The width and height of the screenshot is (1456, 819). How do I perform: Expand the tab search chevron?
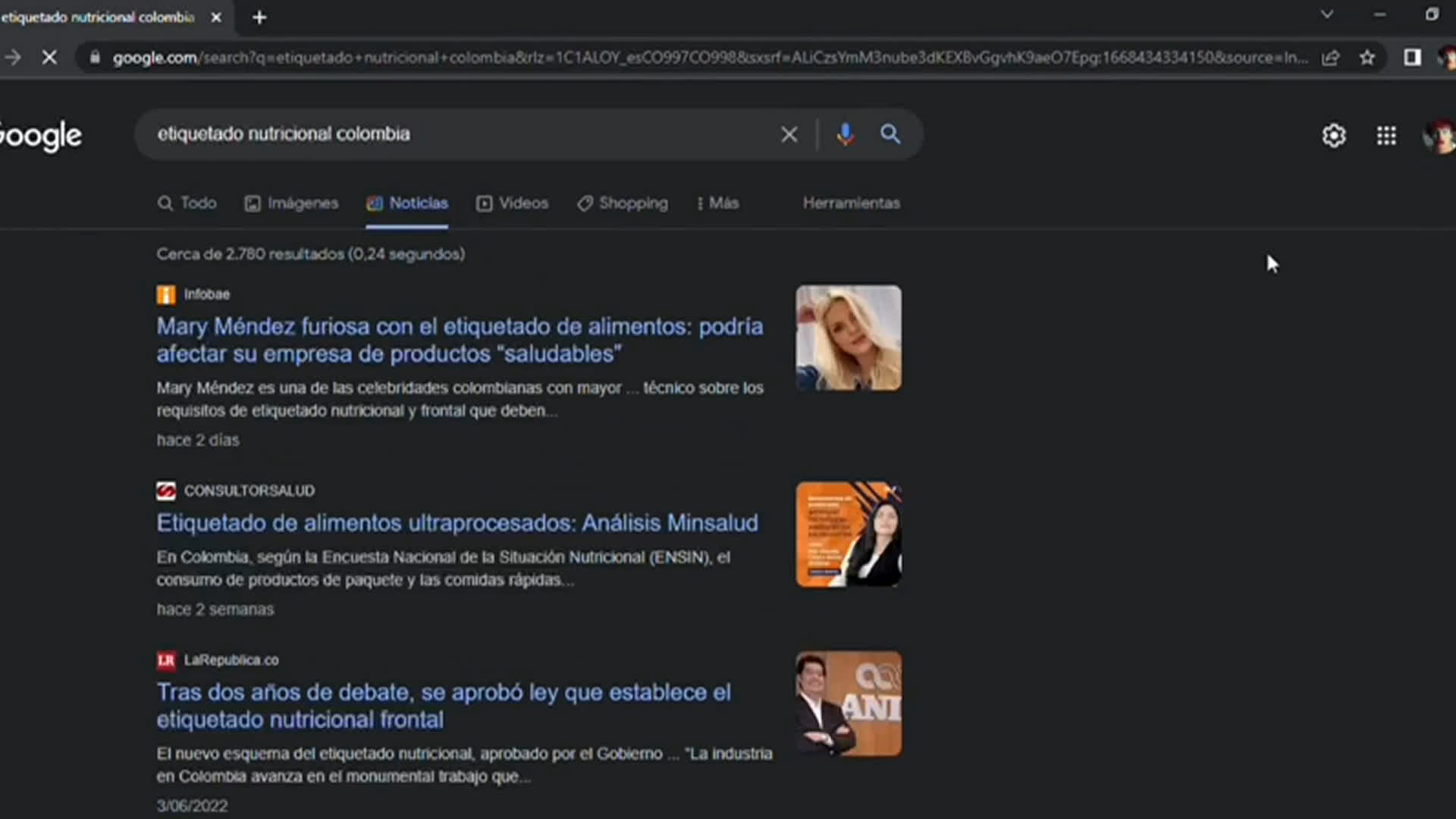pos(1326,14)
